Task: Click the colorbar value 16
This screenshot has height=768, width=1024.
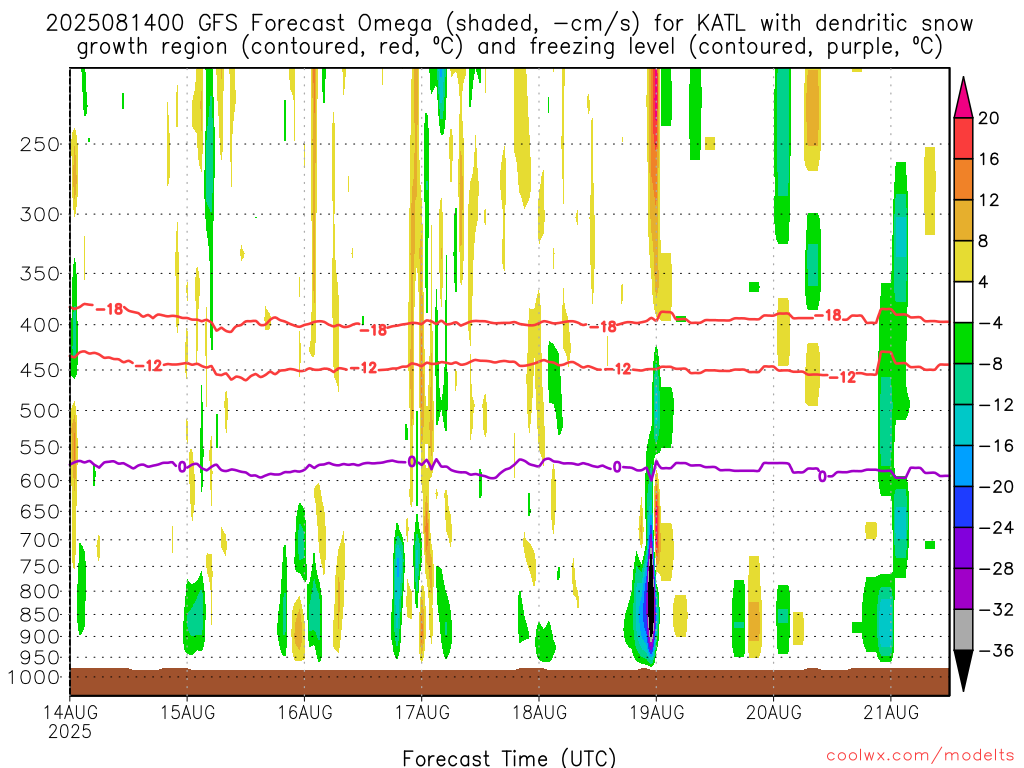Action: click(989, 159)
